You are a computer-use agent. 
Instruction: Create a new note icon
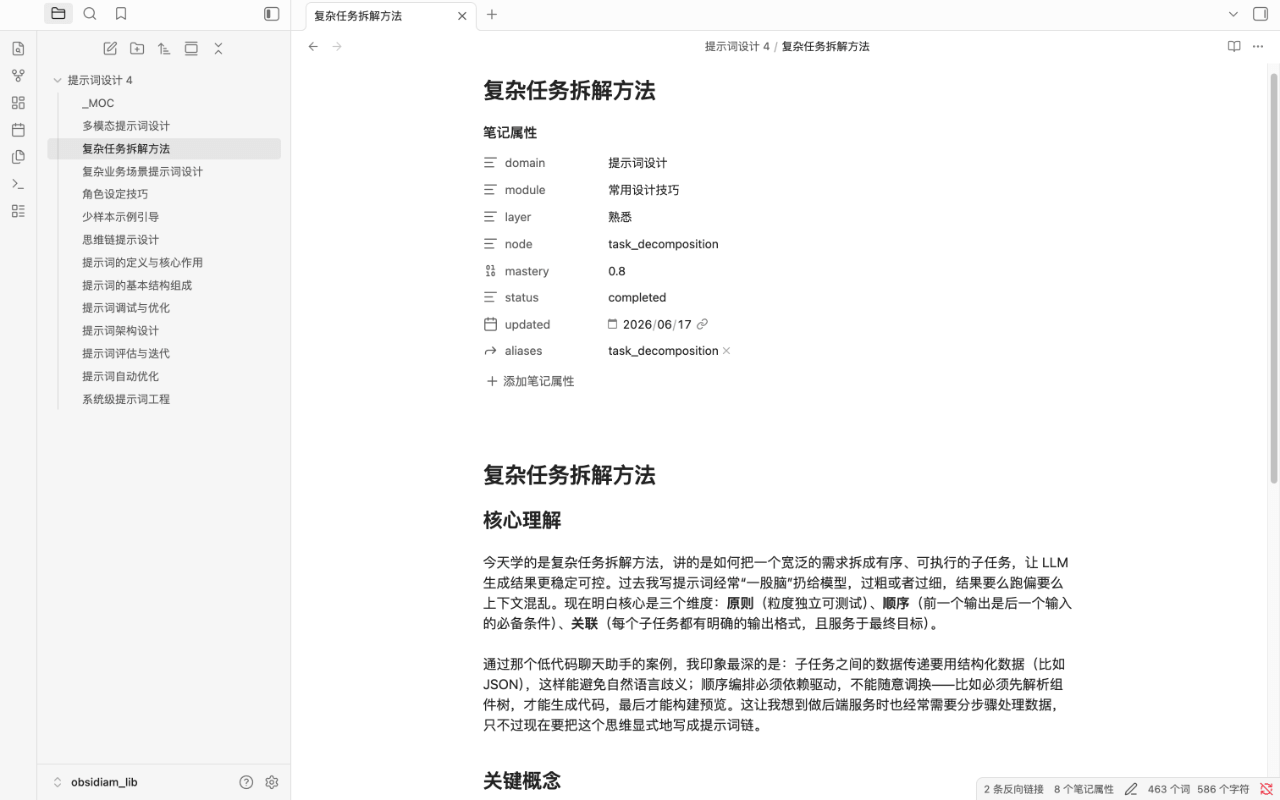pyautogui.click(x=110, y=48)
